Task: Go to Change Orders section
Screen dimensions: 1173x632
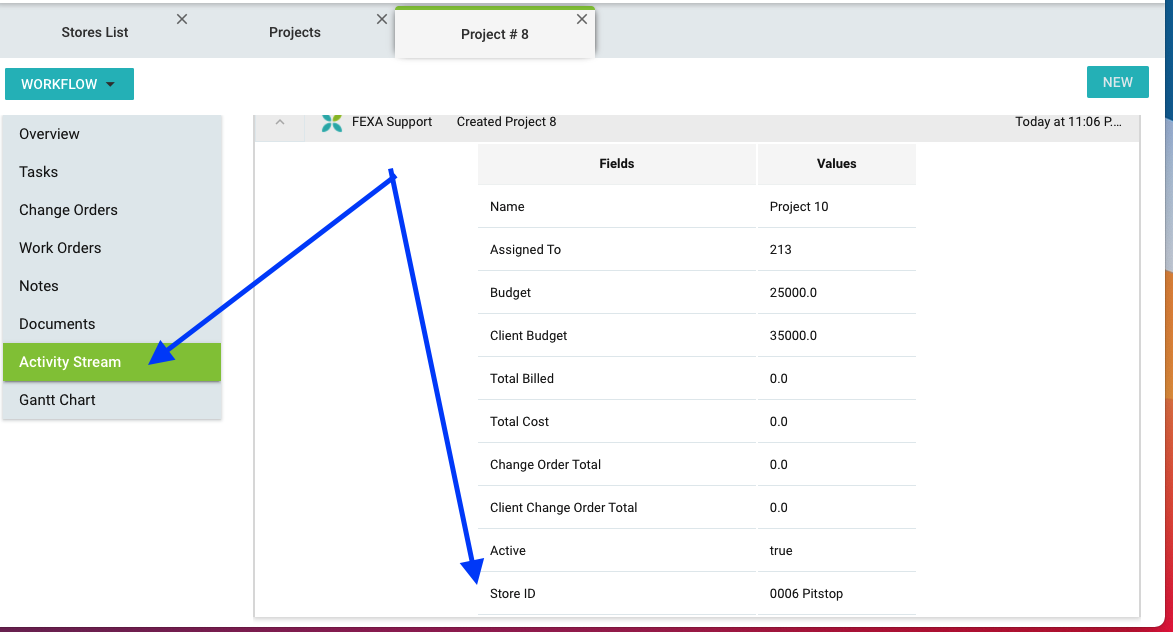Action: [x=68, y=210]
